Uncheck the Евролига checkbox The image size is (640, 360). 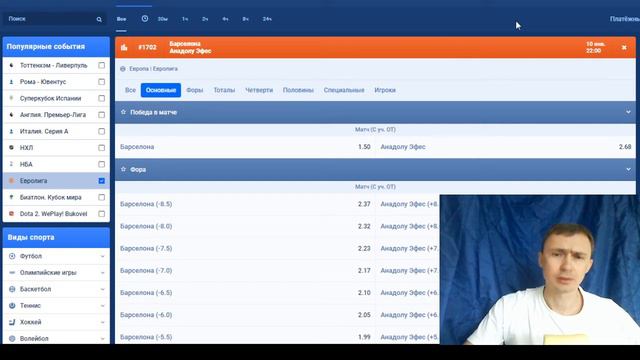click(x=102, y=180)
